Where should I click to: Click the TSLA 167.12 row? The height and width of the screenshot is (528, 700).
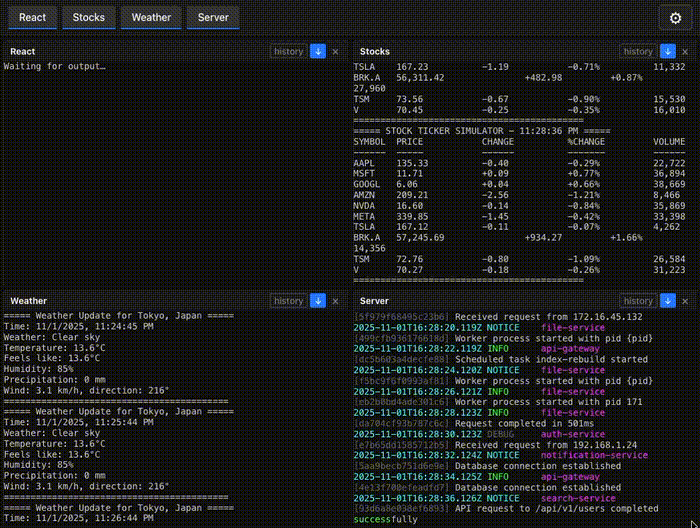(x=519, y=227)
